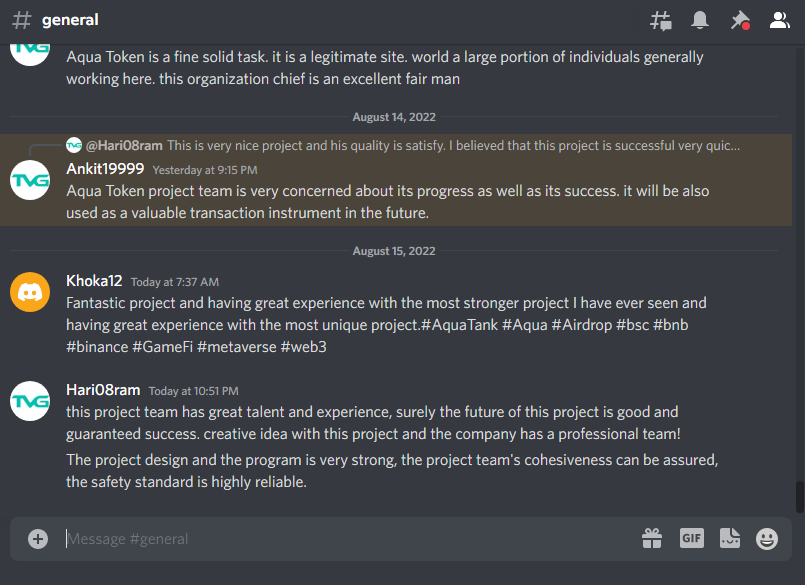This screenshot has height=585, width=805.
Task: Click the general channel name header
Action: (70, 20)
